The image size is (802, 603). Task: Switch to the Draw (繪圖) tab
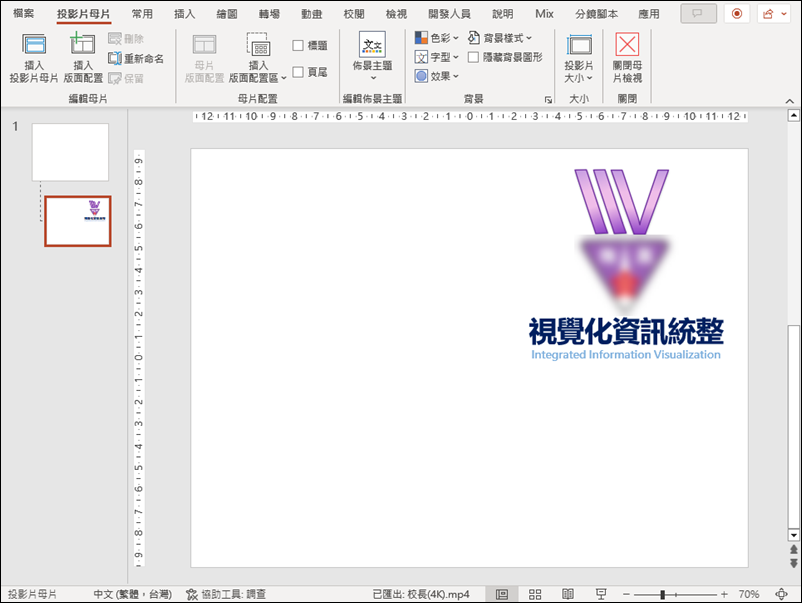(x=227, y=14)
